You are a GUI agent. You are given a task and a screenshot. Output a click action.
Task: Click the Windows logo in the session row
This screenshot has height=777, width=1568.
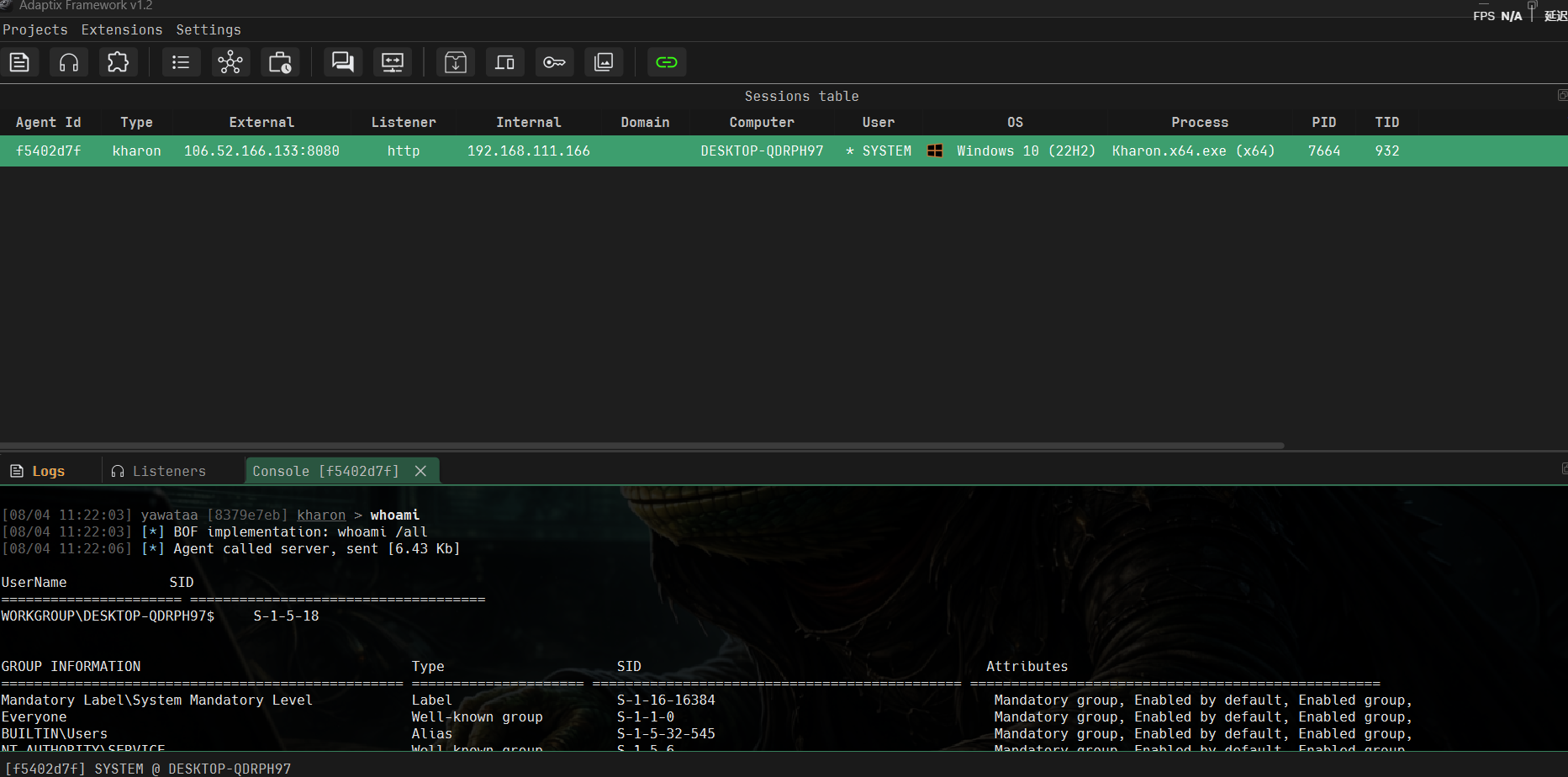tap(934, 151)
